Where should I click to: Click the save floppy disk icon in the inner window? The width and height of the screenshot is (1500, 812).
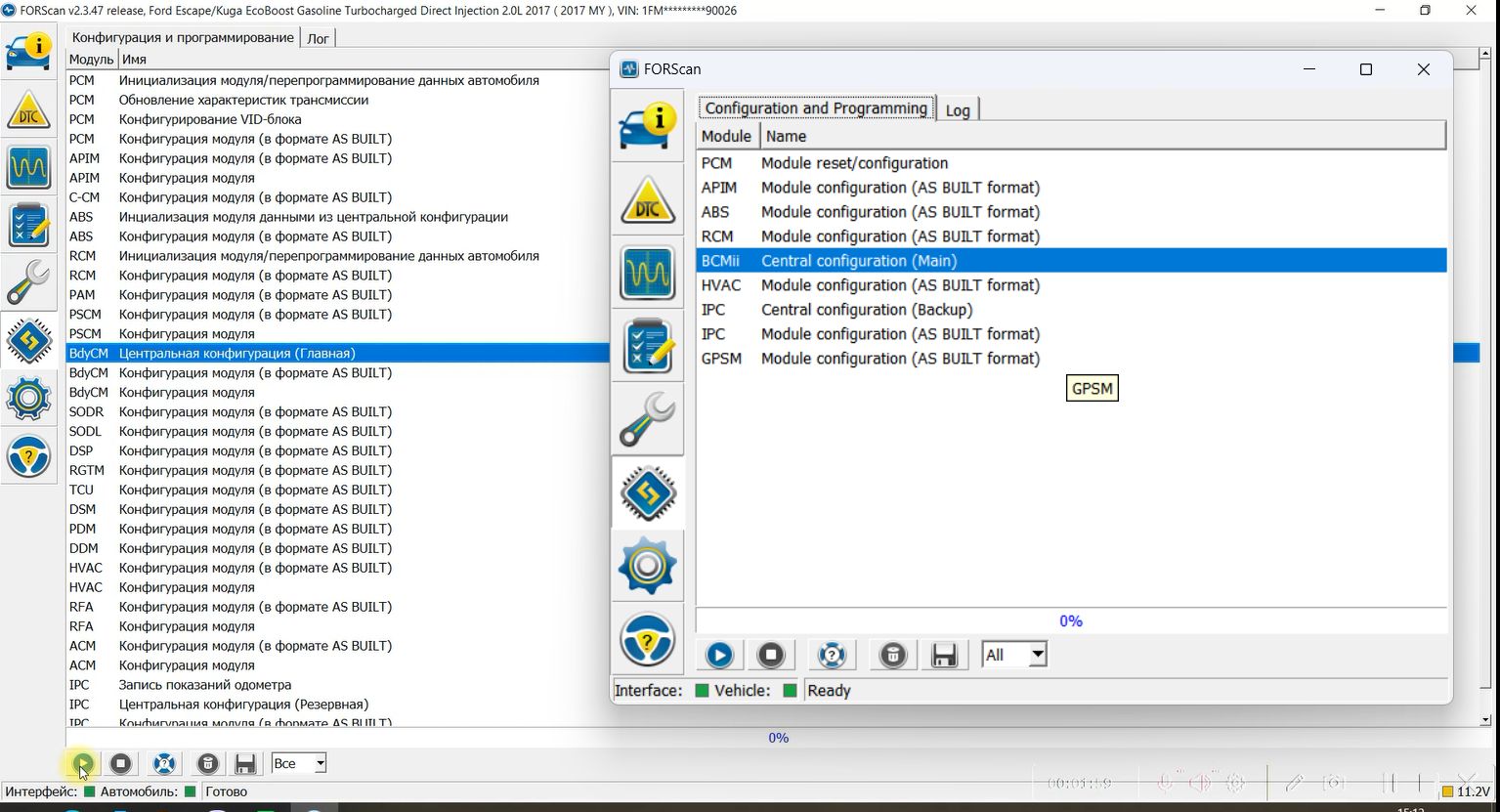944,655
